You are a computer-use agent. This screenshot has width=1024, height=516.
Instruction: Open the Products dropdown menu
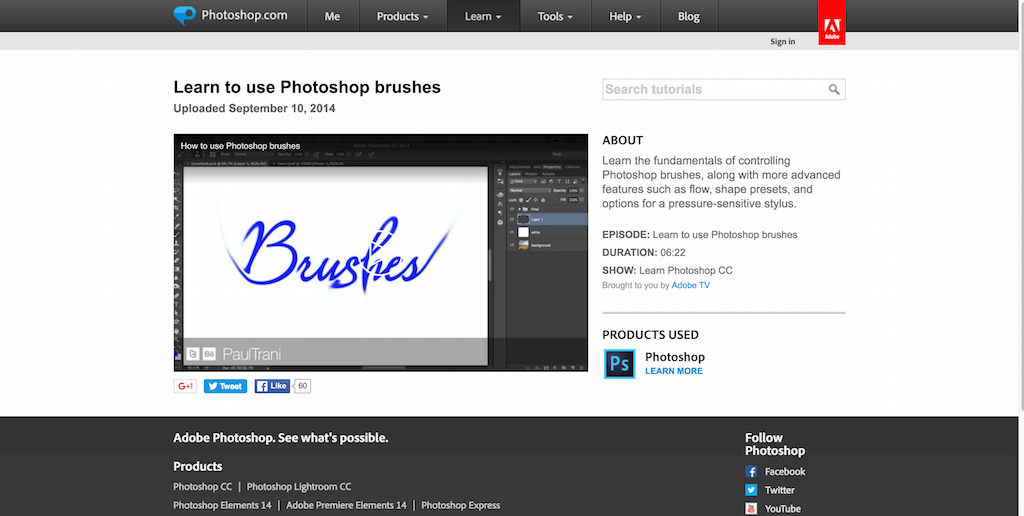tap(402, 16)
